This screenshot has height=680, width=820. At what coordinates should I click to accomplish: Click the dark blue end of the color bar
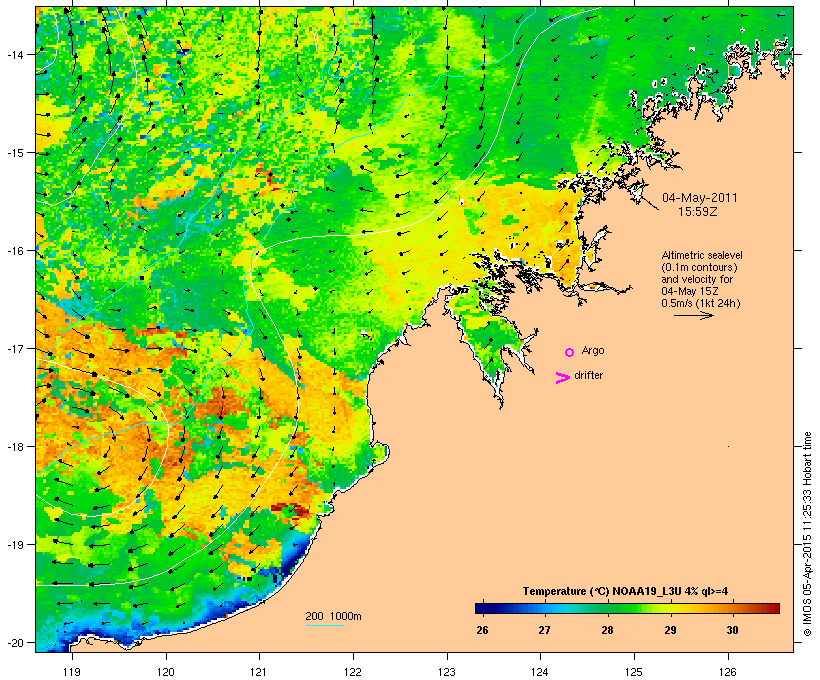[483, 608]
